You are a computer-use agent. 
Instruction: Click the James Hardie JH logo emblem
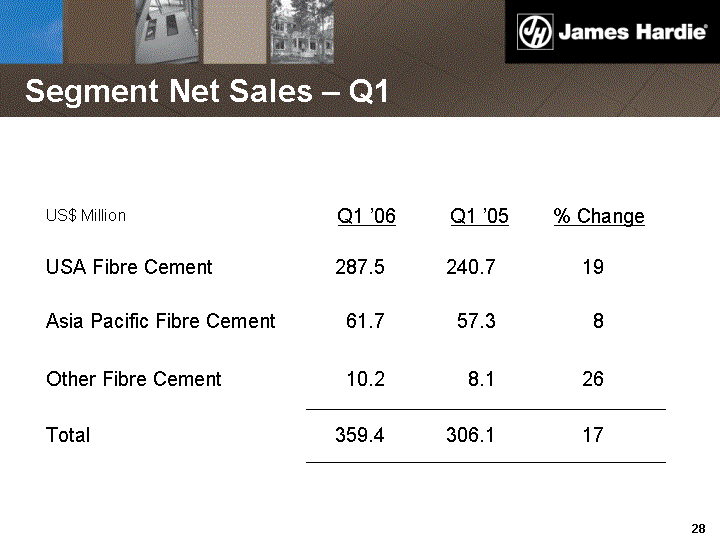[x=534, y=31]
